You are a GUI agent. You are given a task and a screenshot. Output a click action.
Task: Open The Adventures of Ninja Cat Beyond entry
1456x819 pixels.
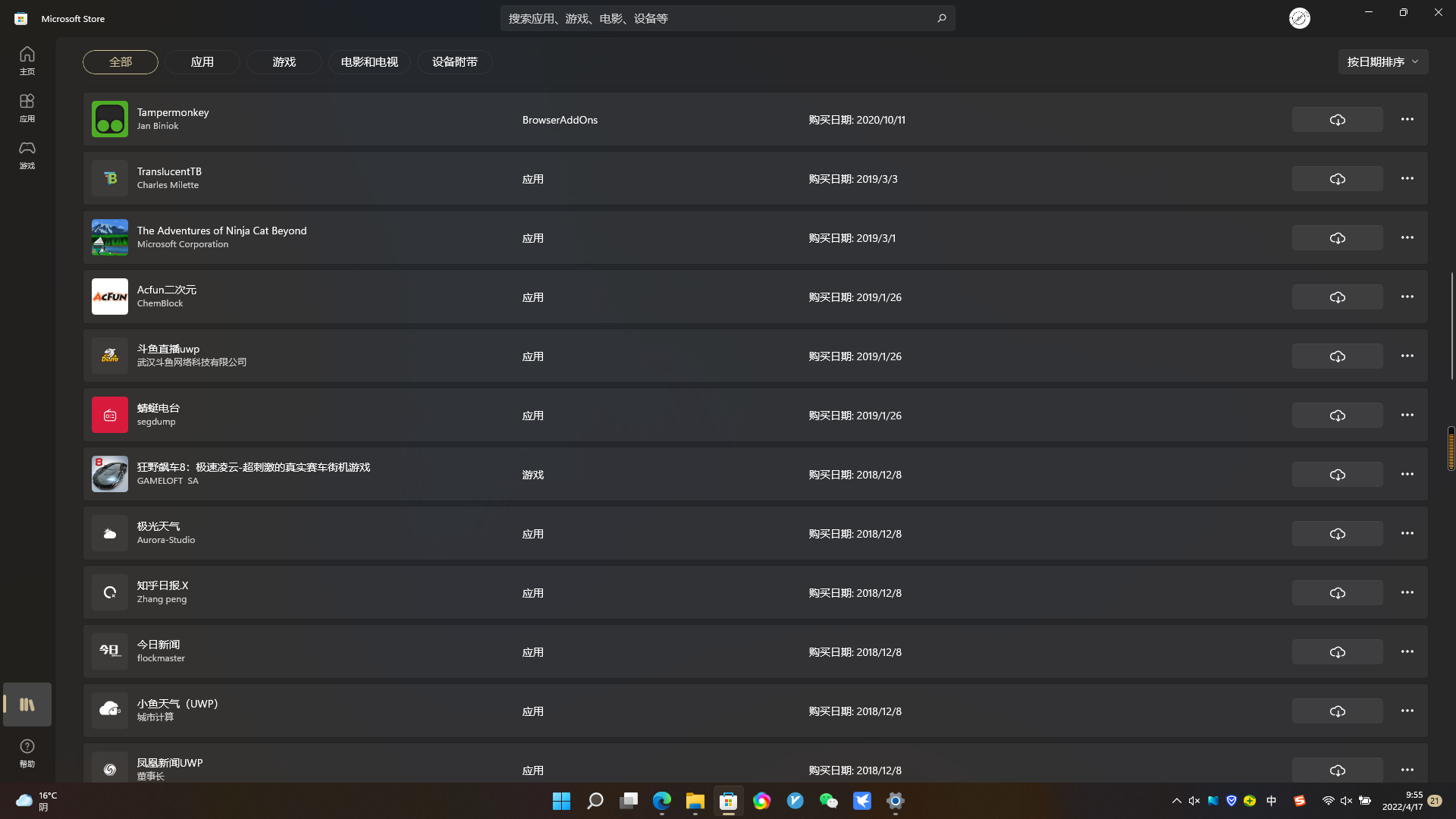point(221,231)
